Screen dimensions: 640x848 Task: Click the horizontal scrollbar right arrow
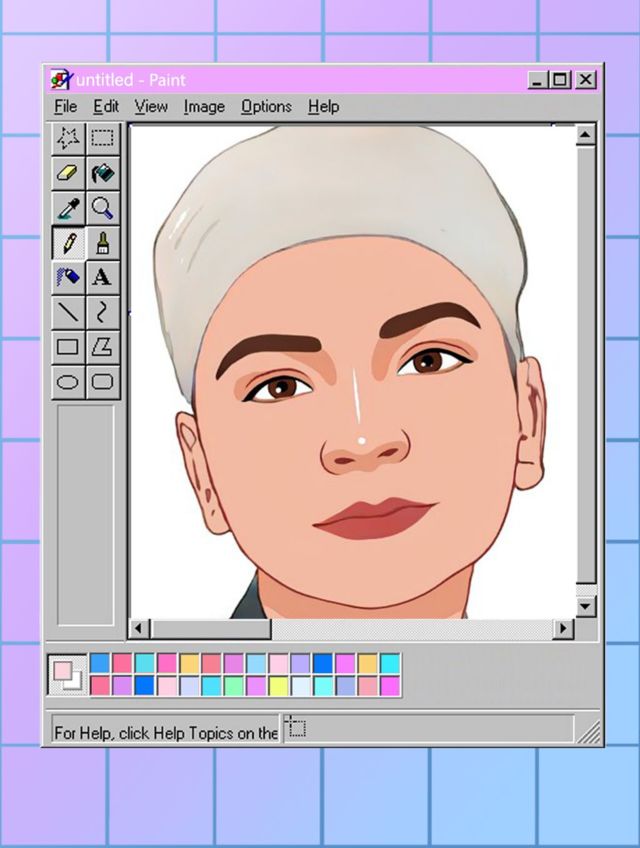coord(564,629)
